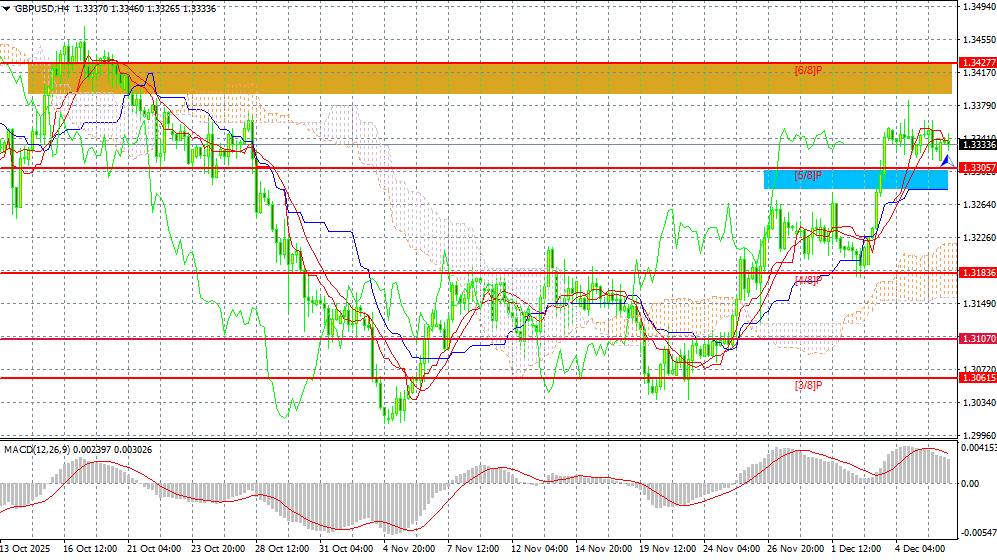Click the MACD scale value -0.00547
Image resolution: width=997 pixels, height=560 pixels.
coord(979,533)
